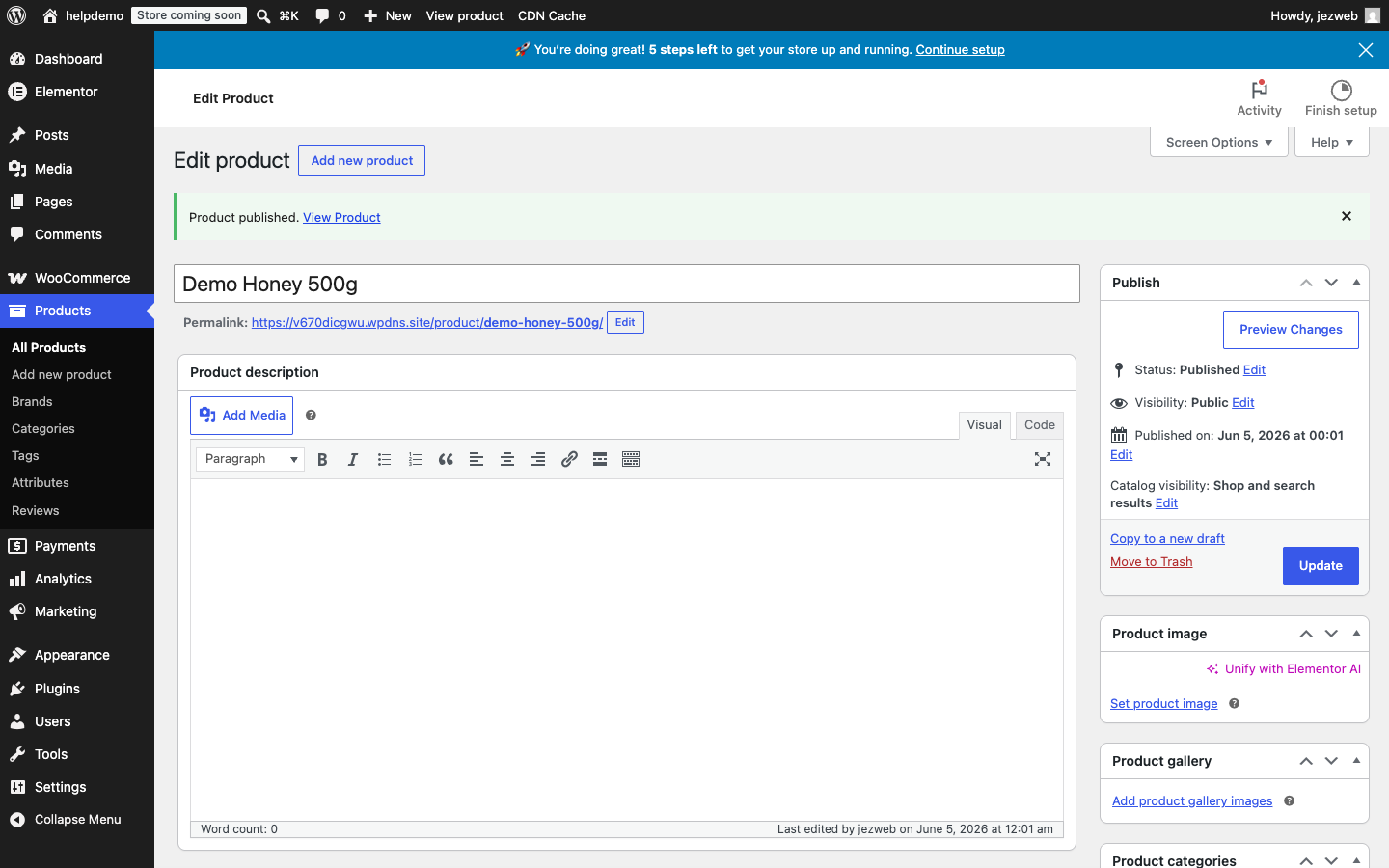Toggle the editor toolbar kitchen sink
Image resolution: width=1389 pixels, height=868 pixels.
tap(631, 459)
